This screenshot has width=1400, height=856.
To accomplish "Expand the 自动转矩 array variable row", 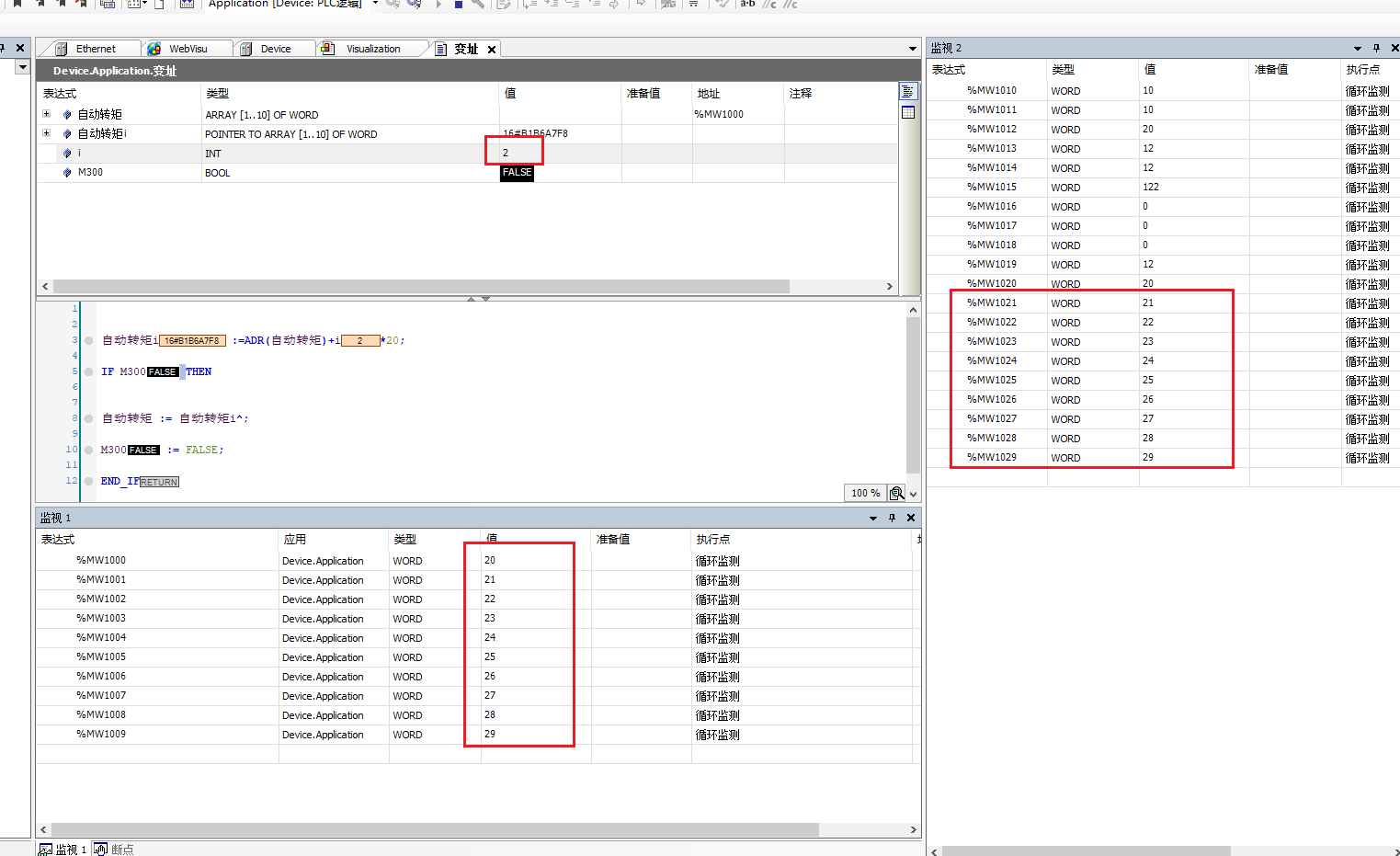I will coord(46,114).
